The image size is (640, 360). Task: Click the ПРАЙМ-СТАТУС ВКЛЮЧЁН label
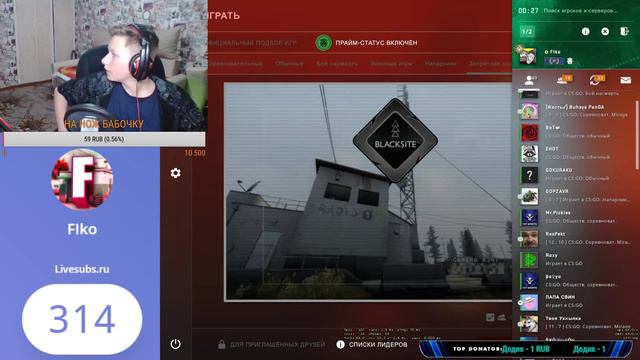376,42
